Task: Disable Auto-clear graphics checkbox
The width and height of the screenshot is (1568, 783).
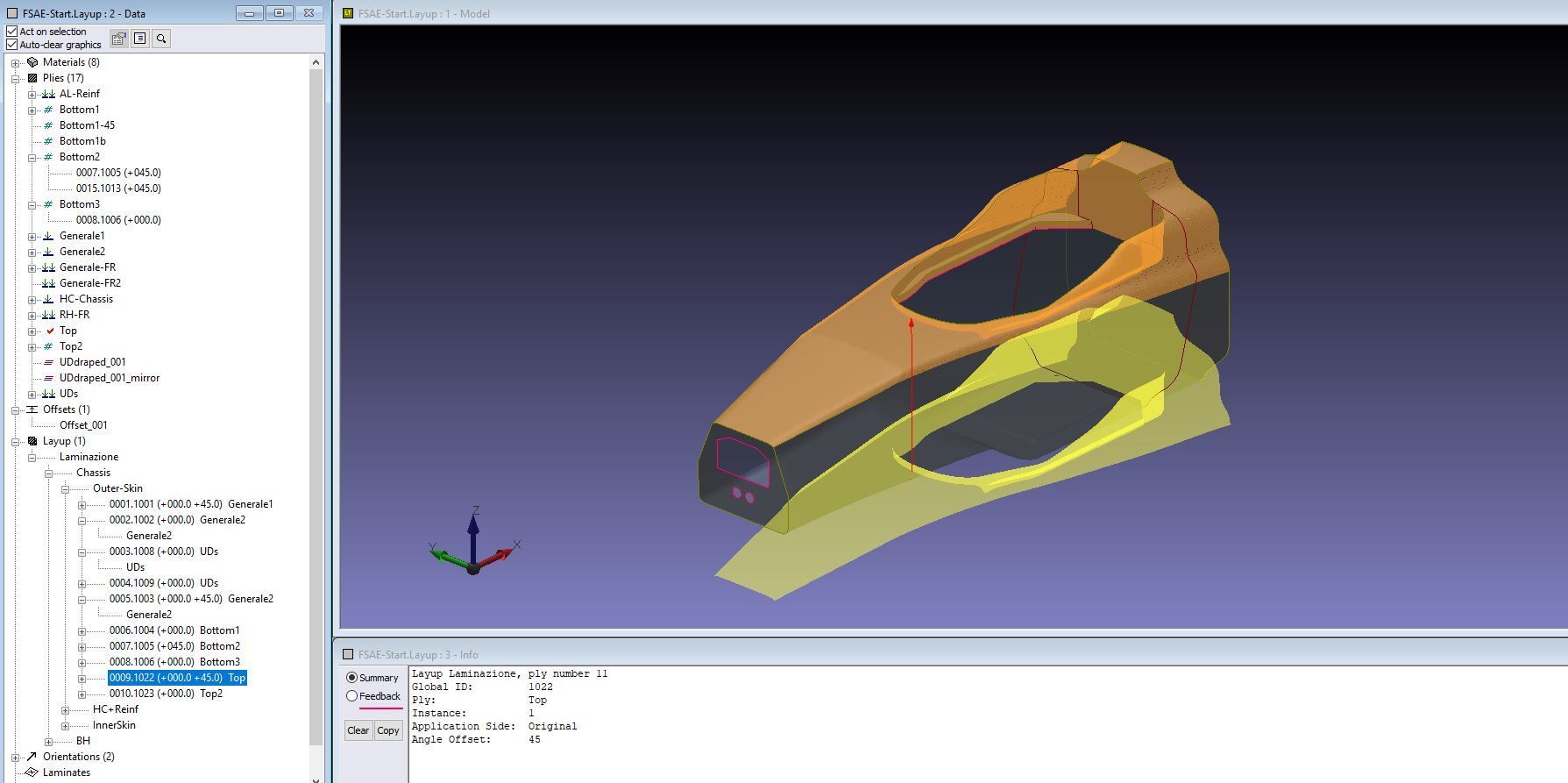Action: 12,45
